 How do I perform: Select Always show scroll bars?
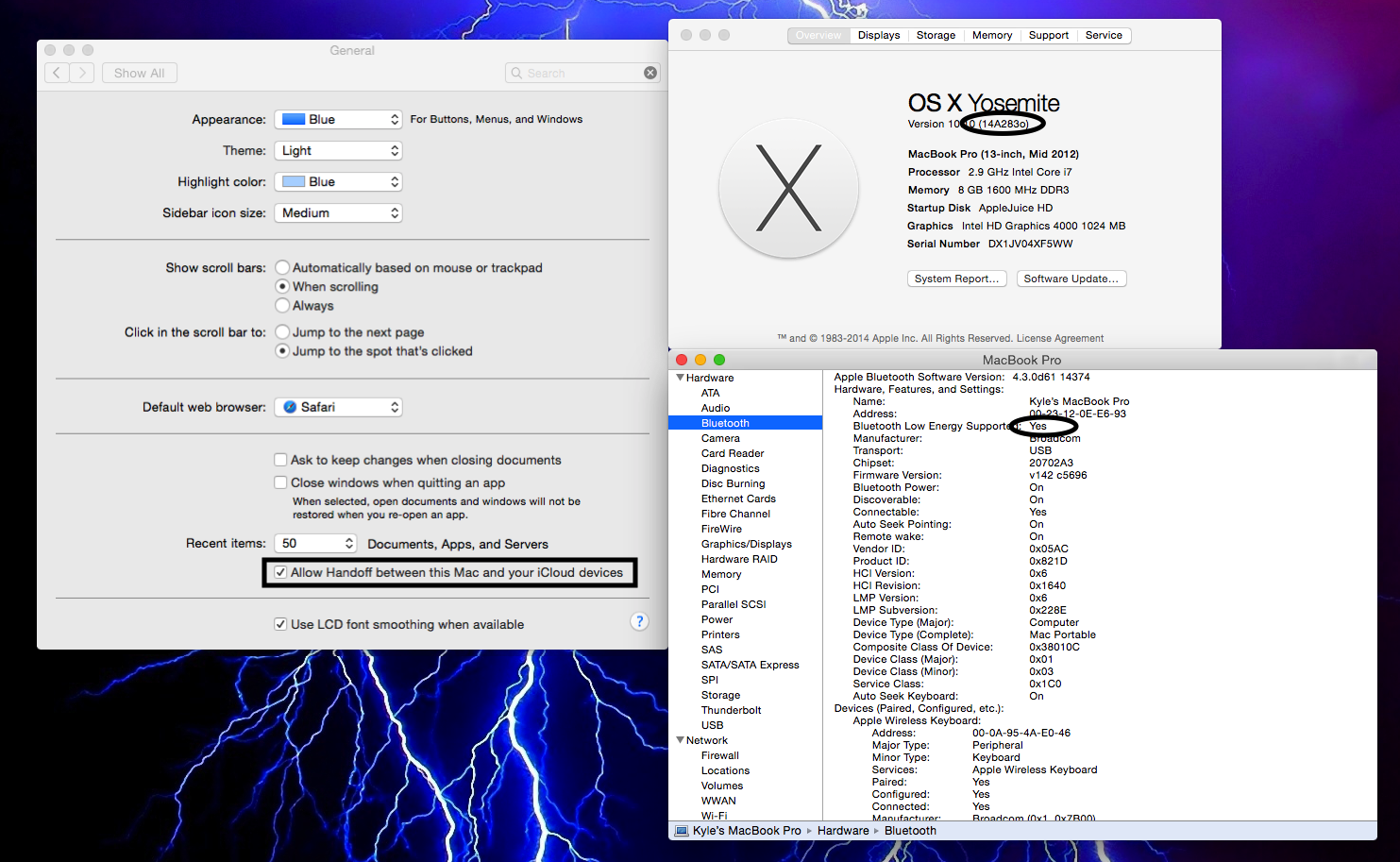pyautogui.click(x=282, y=305)
